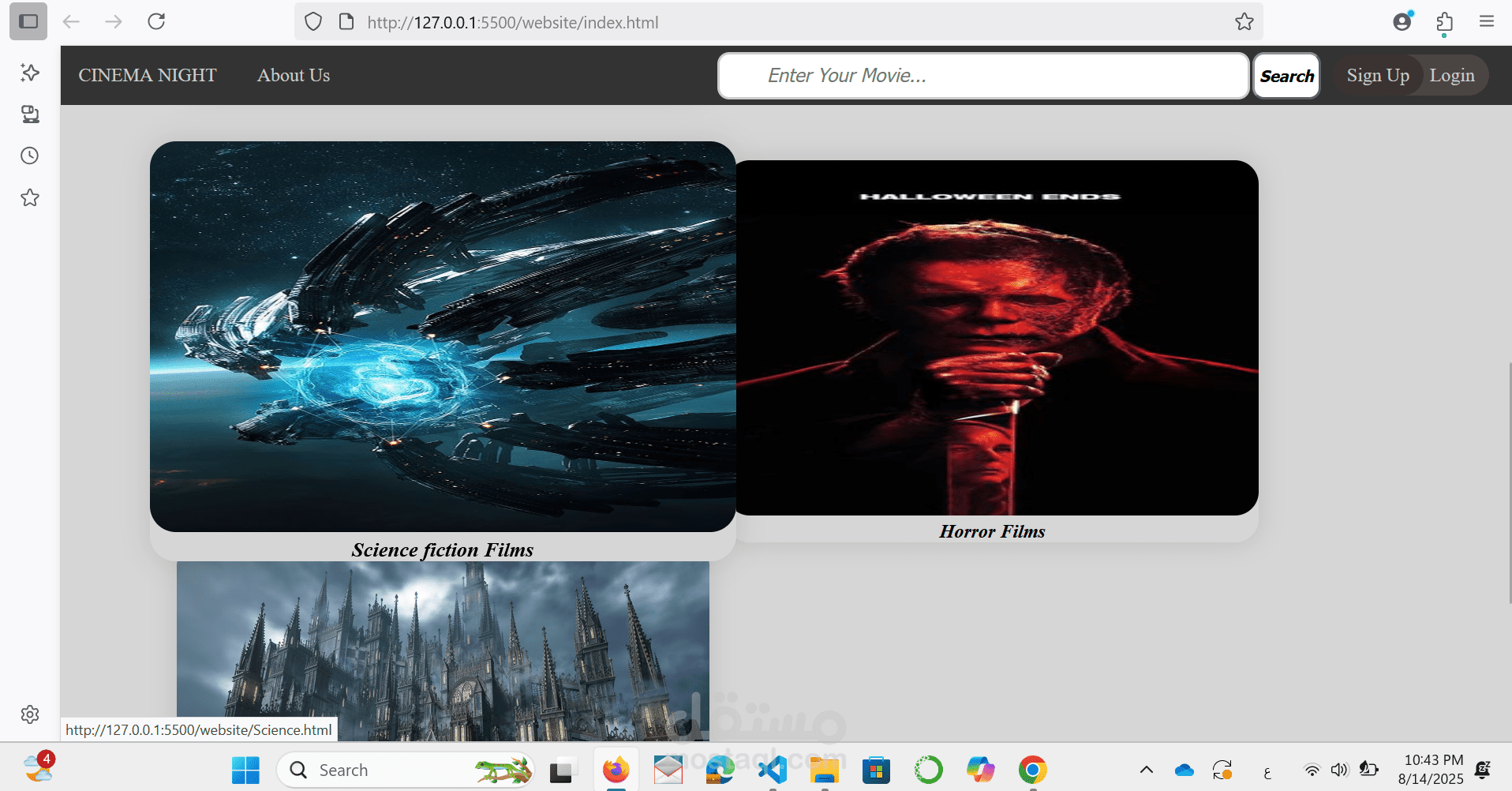Open Microsoft Store from the taskbar
The height and width of the screenshot is (791, 1512).
click(876, 770)
